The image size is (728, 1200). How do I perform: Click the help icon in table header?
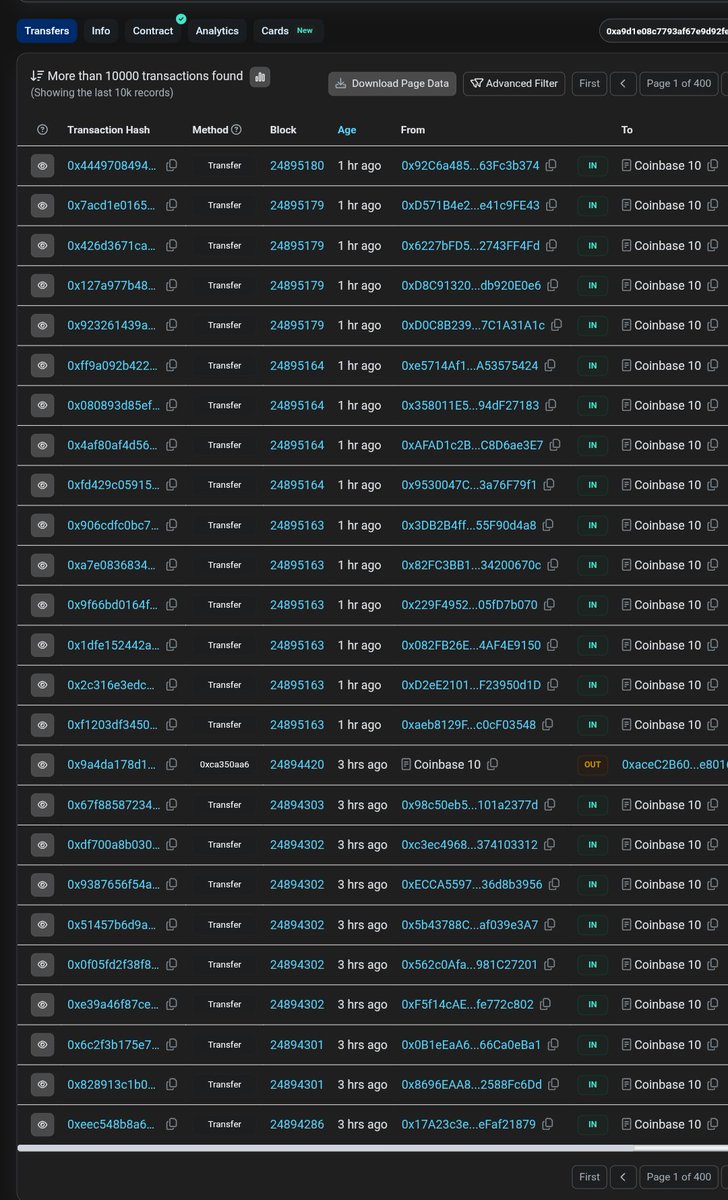click(x=42, y=130)
